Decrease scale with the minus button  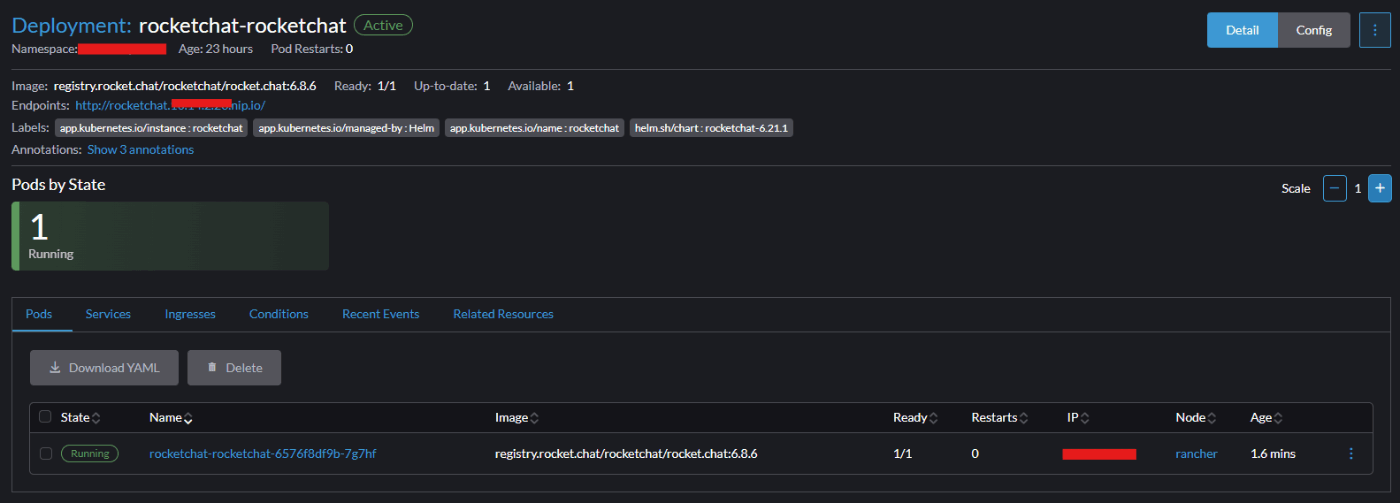tap(1335, 188)
